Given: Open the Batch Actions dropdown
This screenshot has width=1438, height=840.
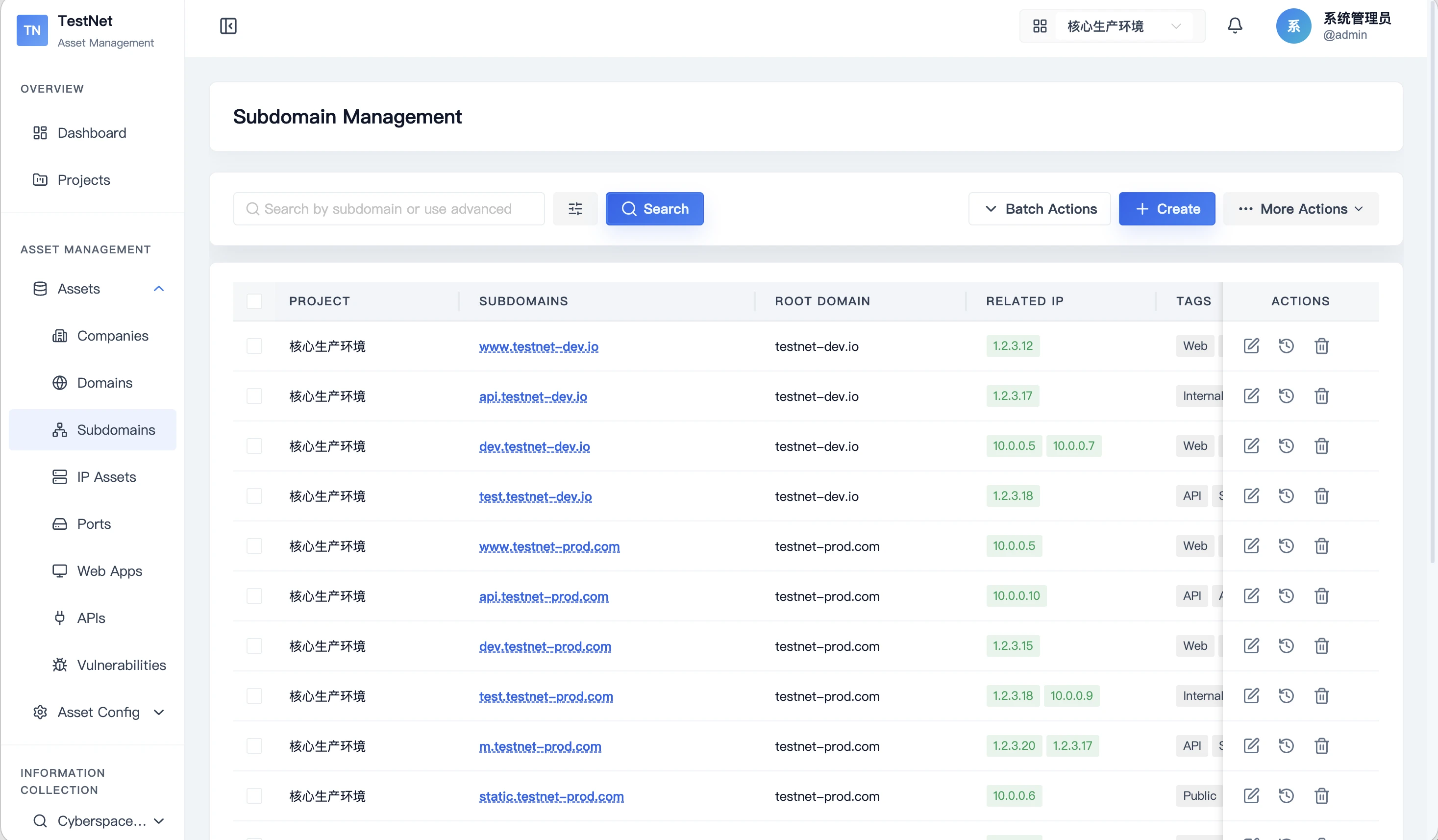Looking at the screenshot, I should [1040, 209].
